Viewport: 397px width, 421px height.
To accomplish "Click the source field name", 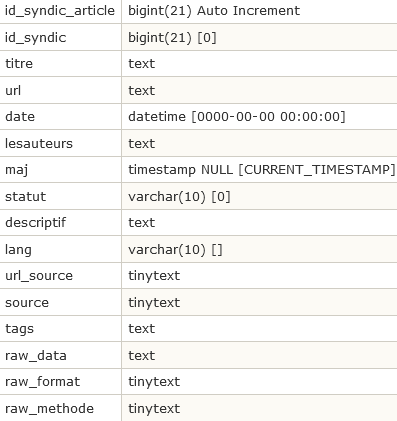I will (x=27, y=302).
